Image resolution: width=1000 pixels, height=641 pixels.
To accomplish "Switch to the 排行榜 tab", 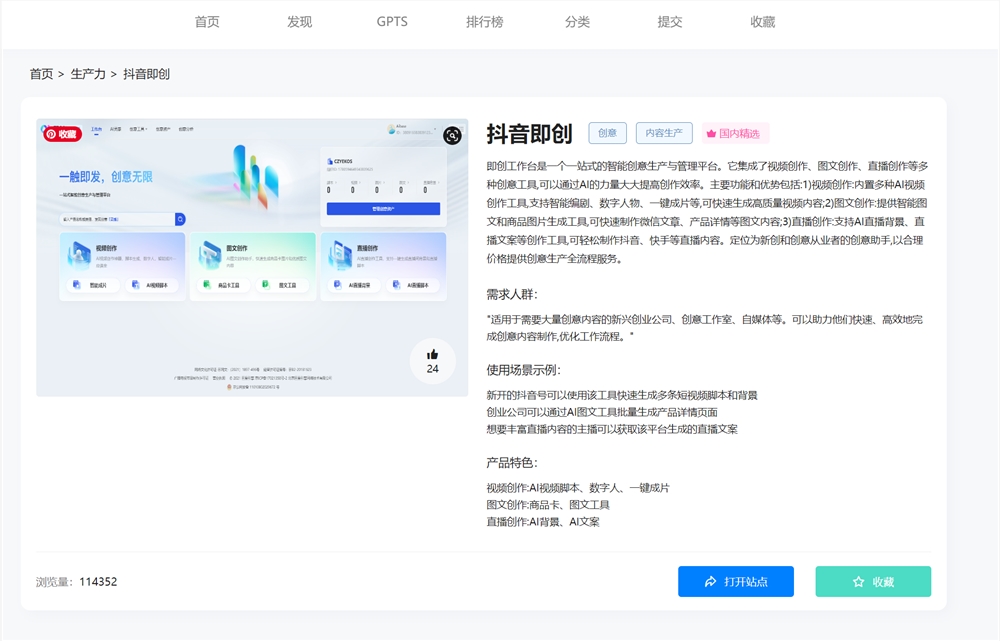I will pos(485,21).
